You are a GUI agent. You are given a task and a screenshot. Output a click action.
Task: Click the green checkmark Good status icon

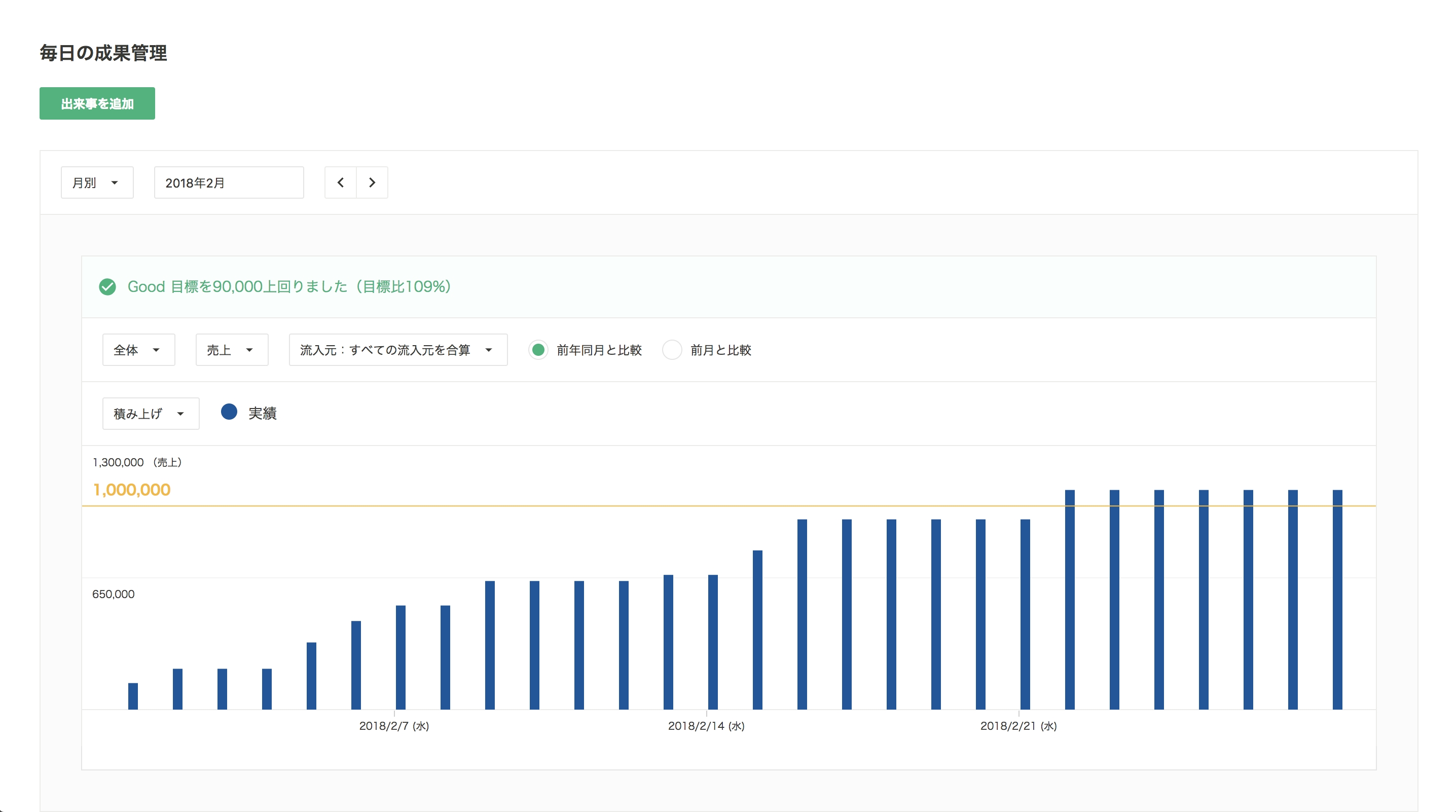coord(107,287)
